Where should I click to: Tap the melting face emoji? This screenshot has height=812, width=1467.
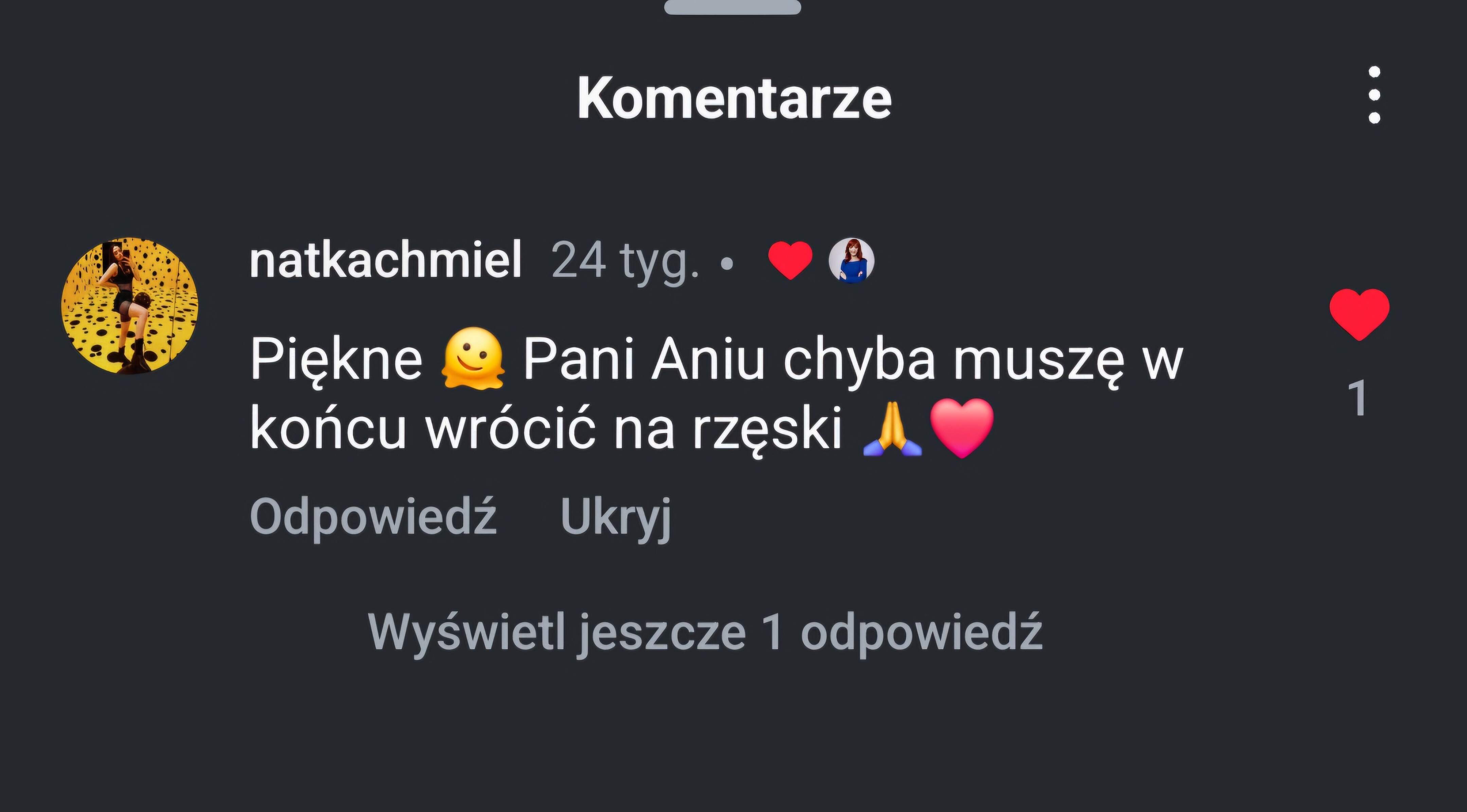pyautogui.click(x=473, y=358)
